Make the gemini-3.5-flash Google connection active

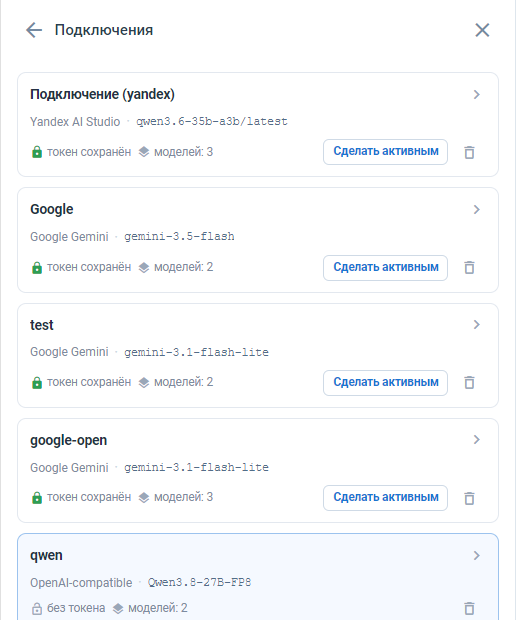tap(386, 267)
